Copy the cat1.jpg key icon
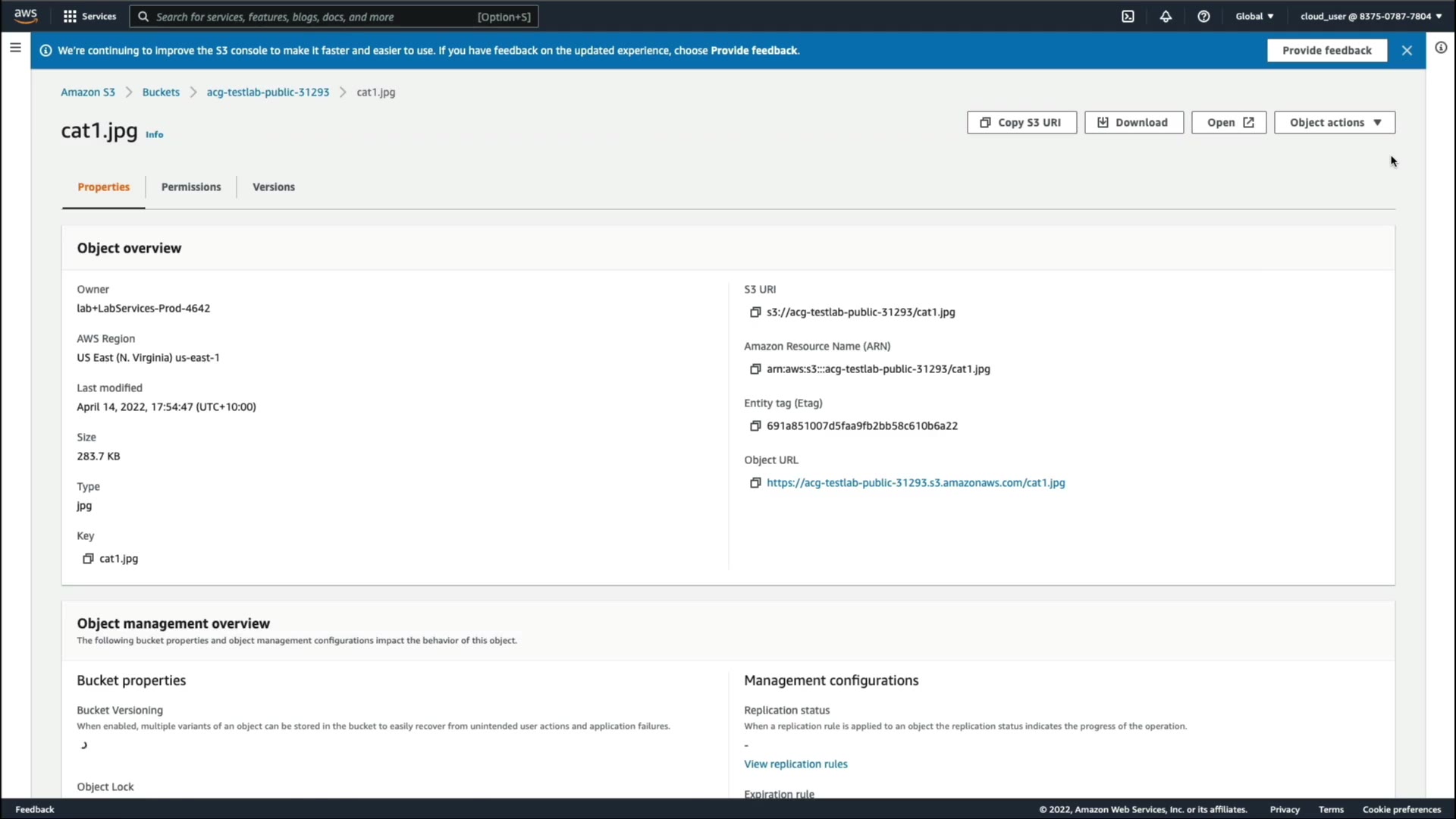This screenshot has width=1456, height=819. coord(88,558)
